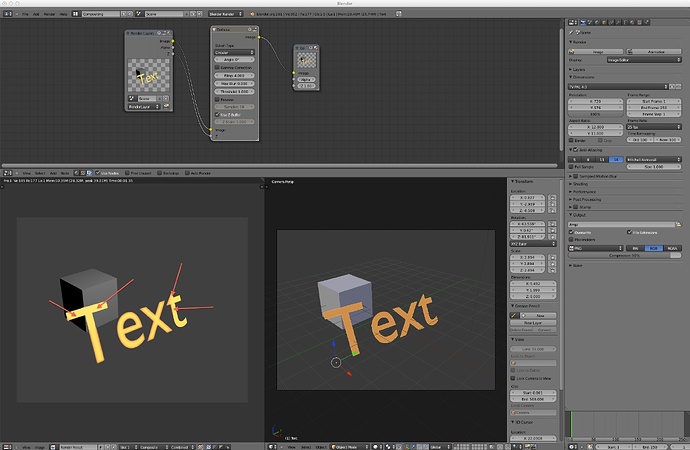This screenshot has width=690, height=450.
Task: Click the Render Layers node preview thumbnail
Action: click(x=148, y=75)
